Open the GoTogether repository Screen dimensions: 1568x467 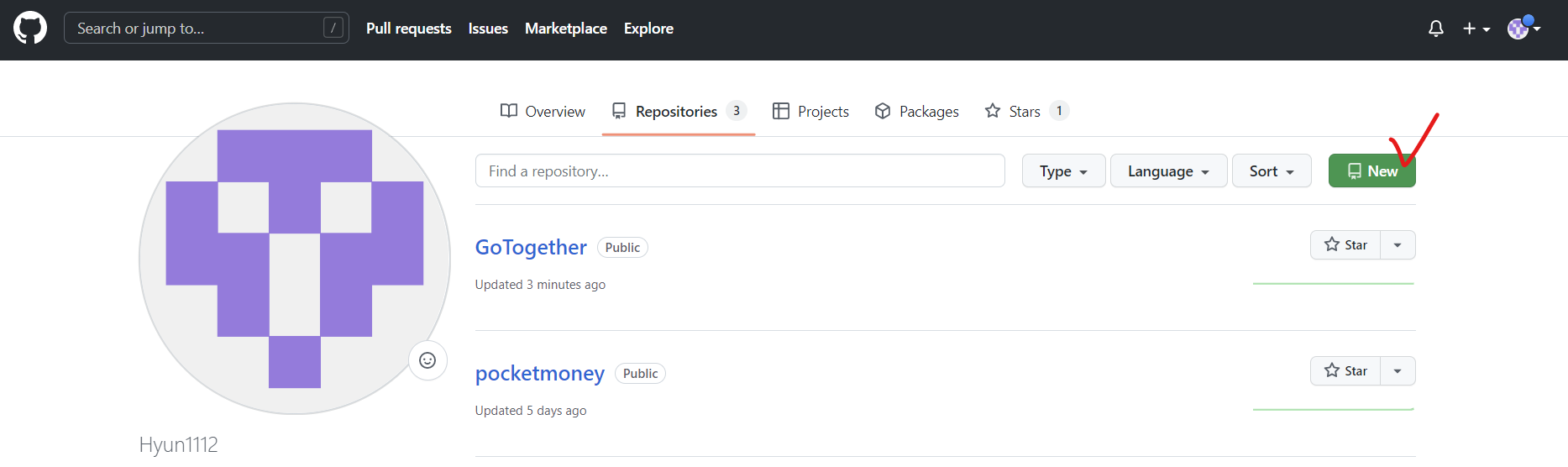point(531,247)
